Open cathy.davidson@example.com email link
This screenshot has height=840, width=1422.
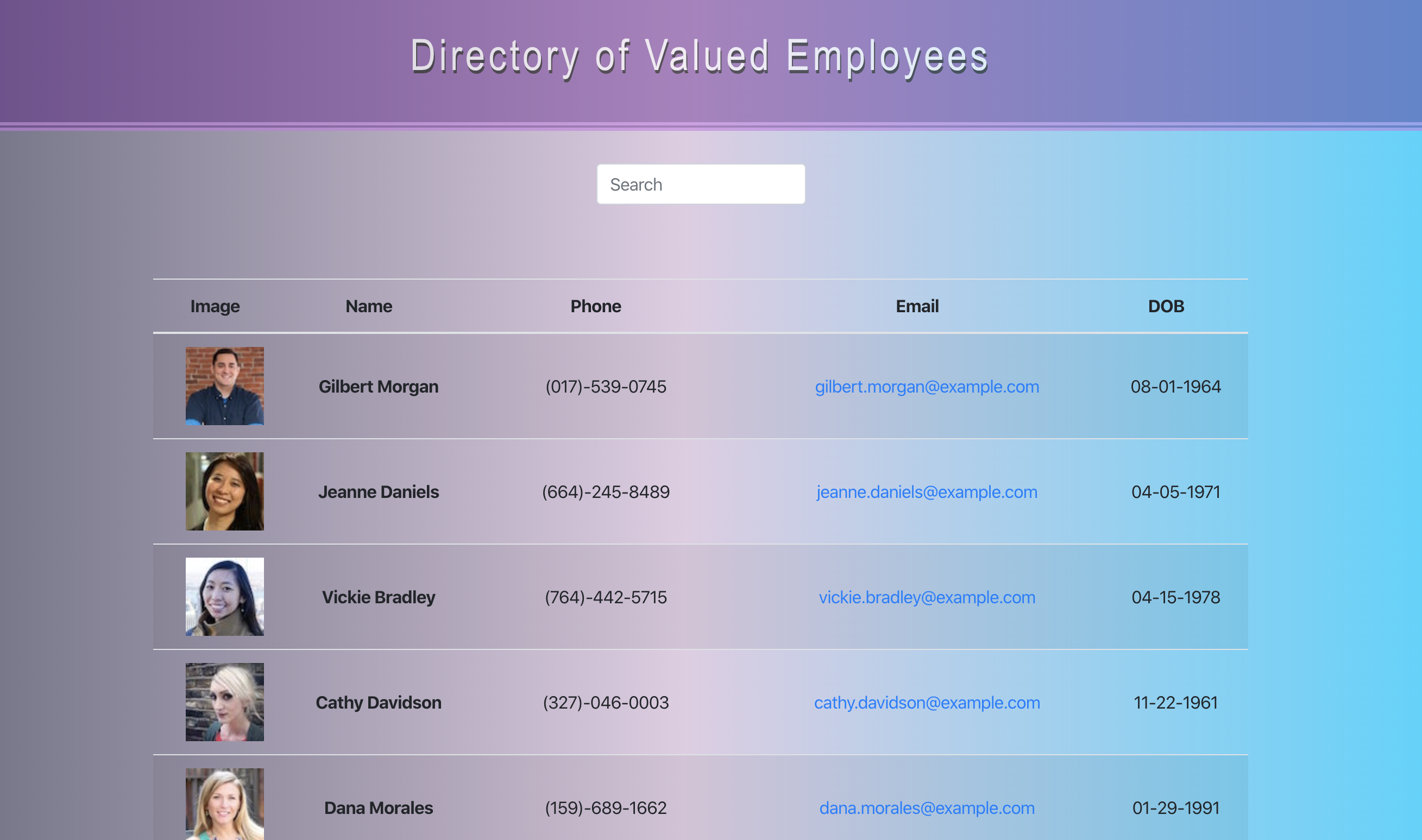pyautogui.click(x=927, y=703)
